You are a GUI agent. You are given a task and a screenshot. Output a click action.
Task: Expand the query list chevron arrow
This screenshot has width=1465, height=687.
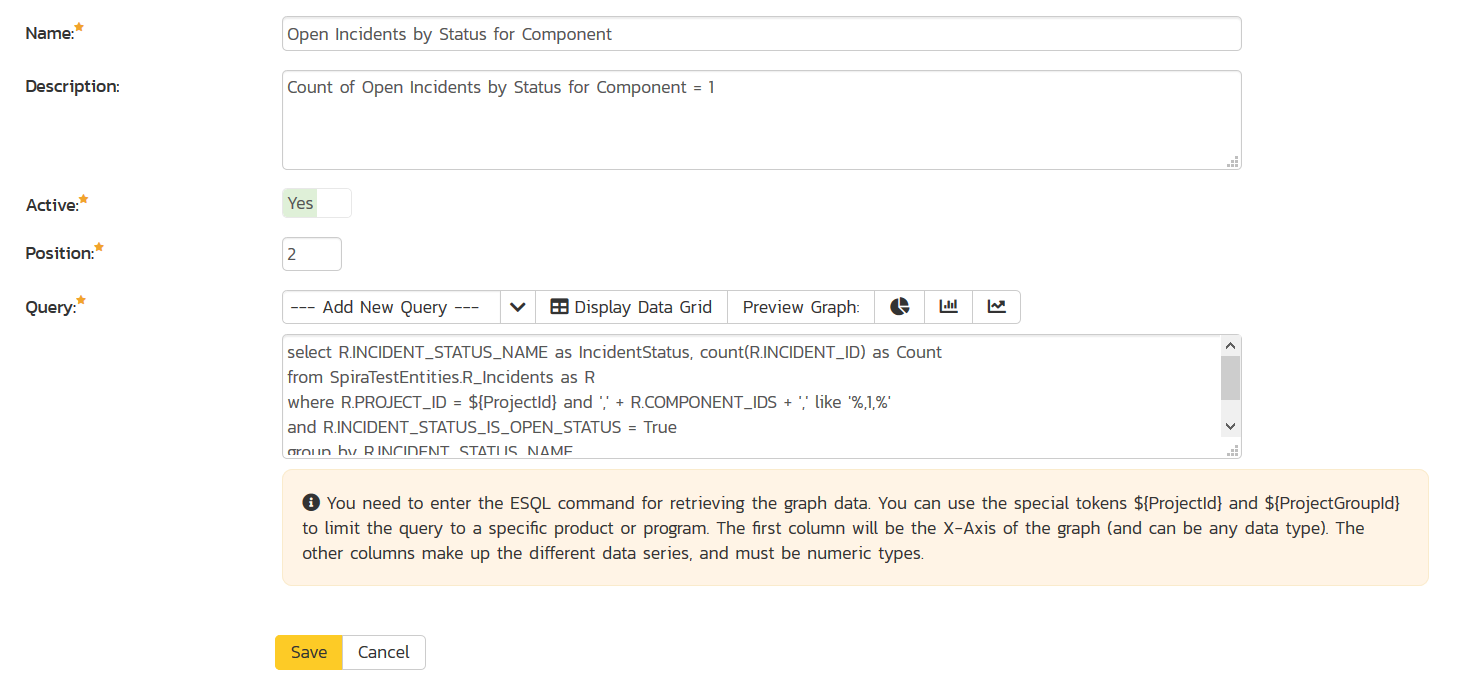[x=517, y=307]
